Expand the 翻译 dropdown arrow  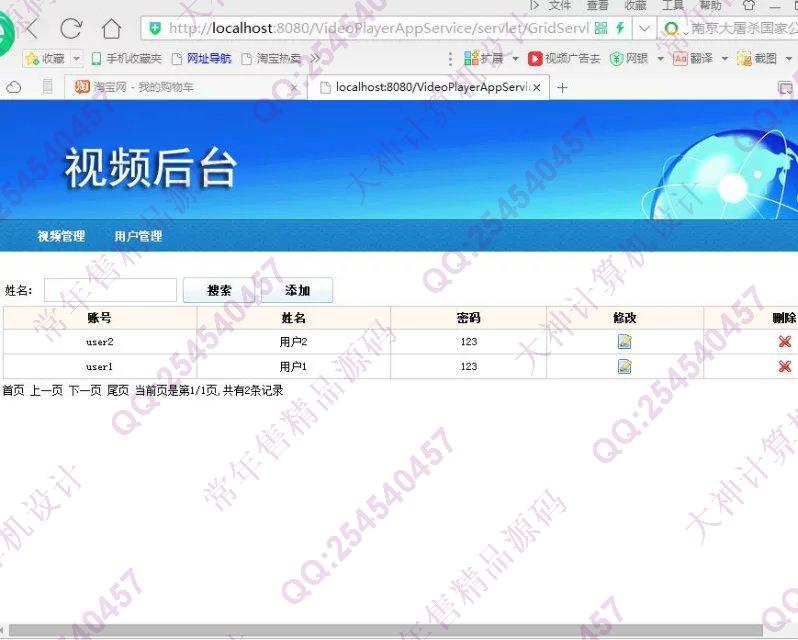(x=725, y=59)
